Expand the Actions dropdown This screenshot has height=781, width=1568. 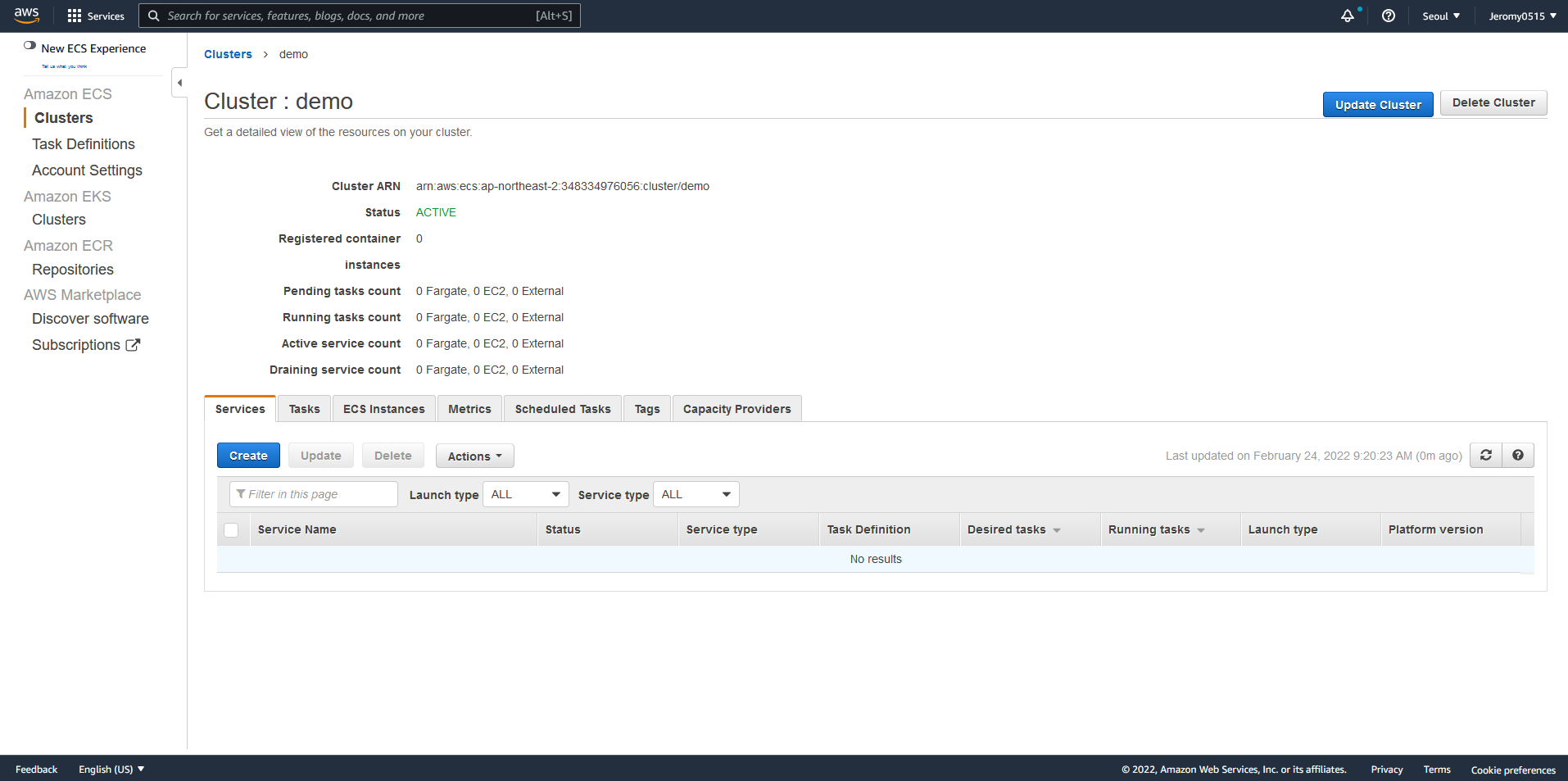[x=475, y=456]
